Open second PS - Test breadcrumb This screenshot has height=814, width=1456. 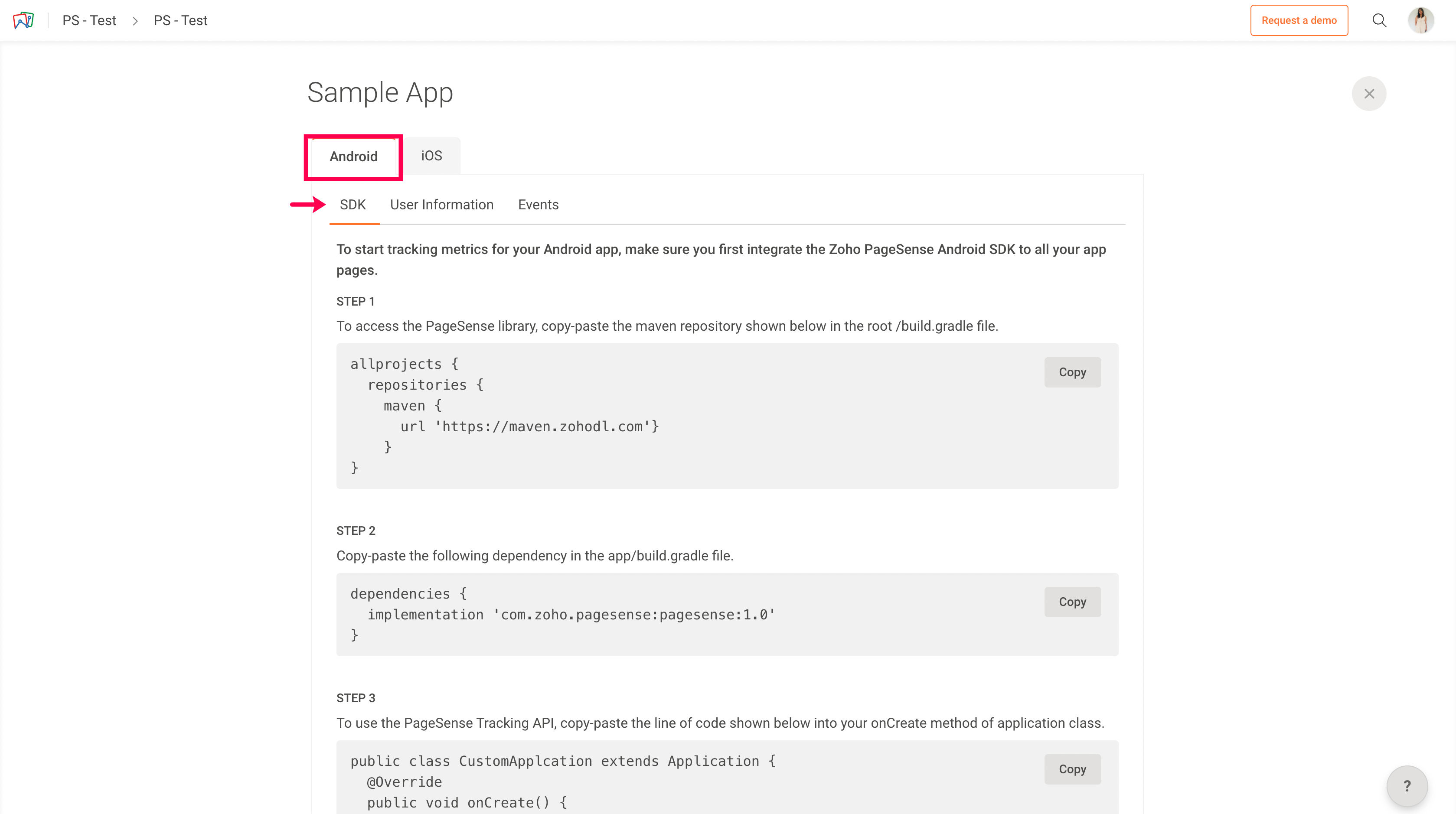pos(180,20)
